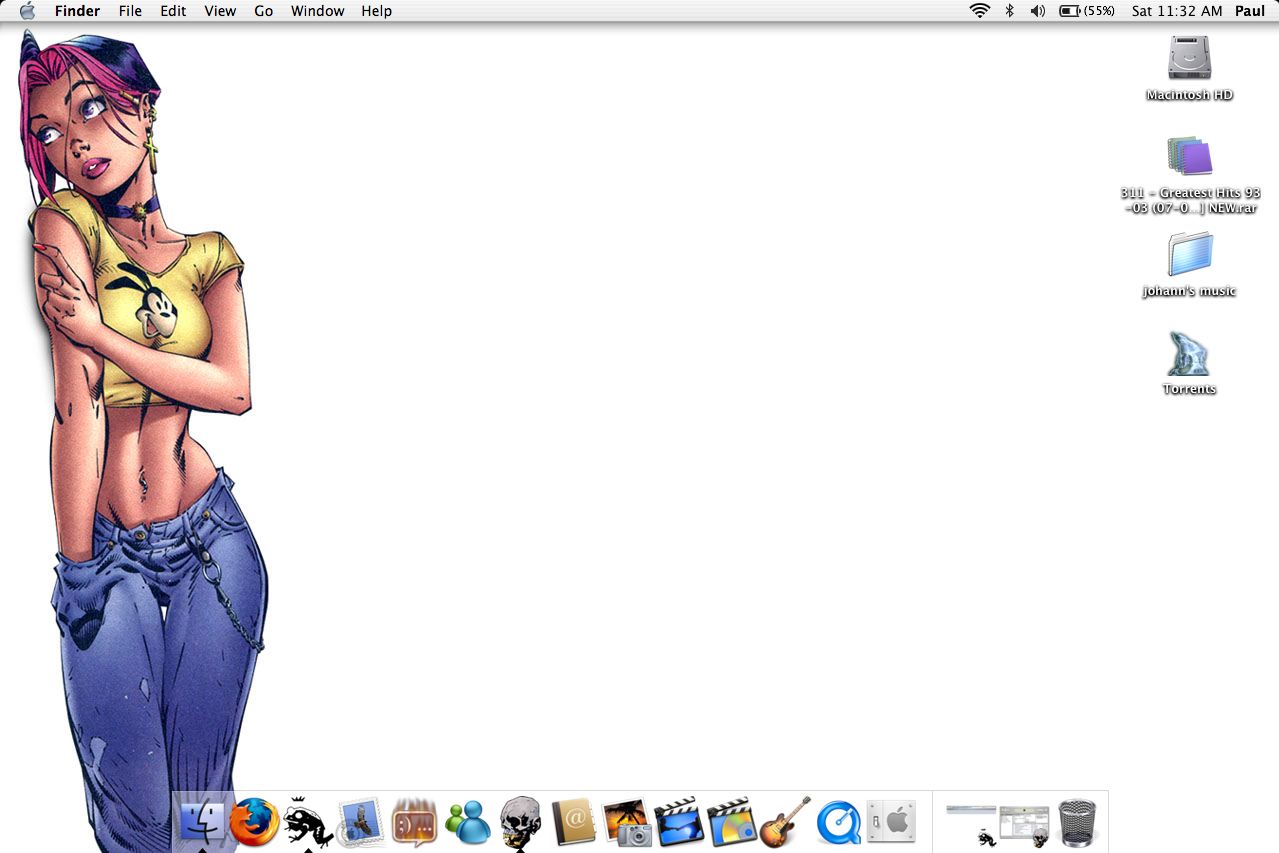Click the Wi-Fi AirPort status icon
The width and height of the screenshot is (1279, 853).
[x=980, y=11]
